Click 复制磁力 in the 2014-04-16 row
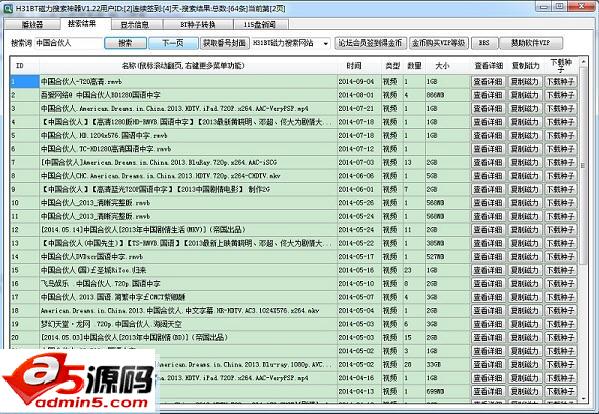This screenshot has height=414, width=599. point(525,378)
